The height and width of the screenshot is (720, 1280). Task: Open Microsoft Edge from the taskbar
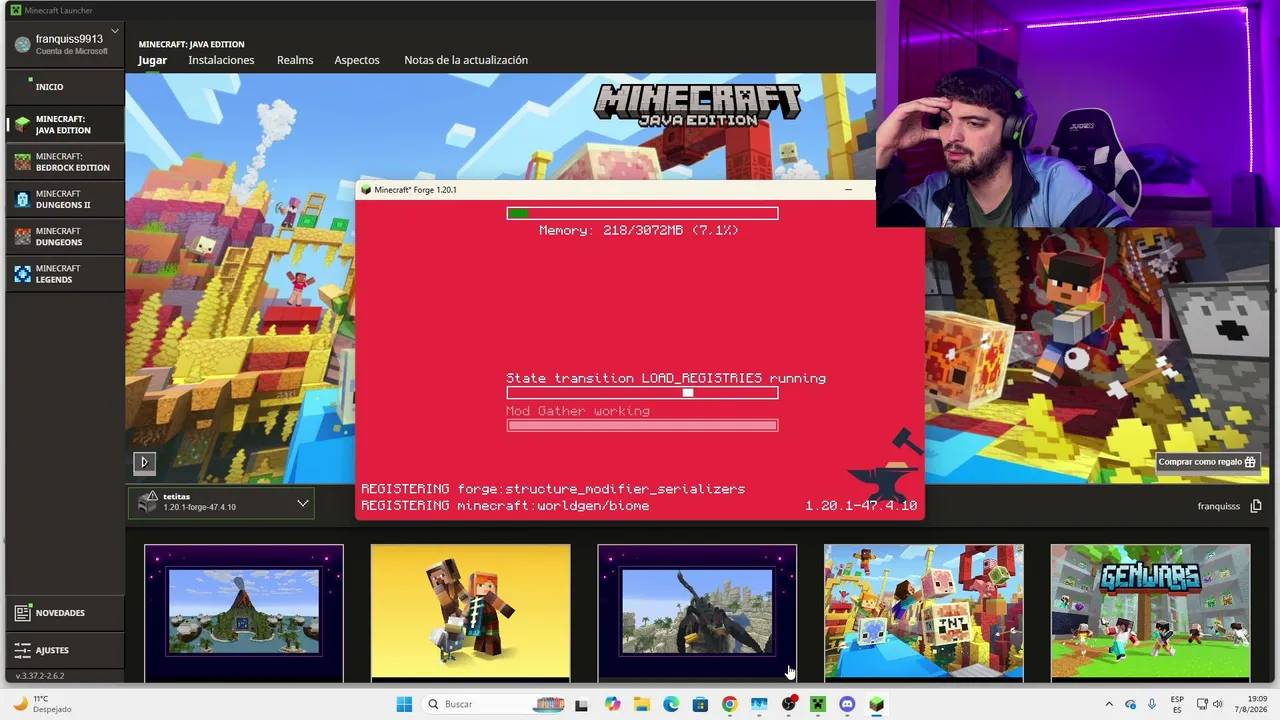[671, 704]
